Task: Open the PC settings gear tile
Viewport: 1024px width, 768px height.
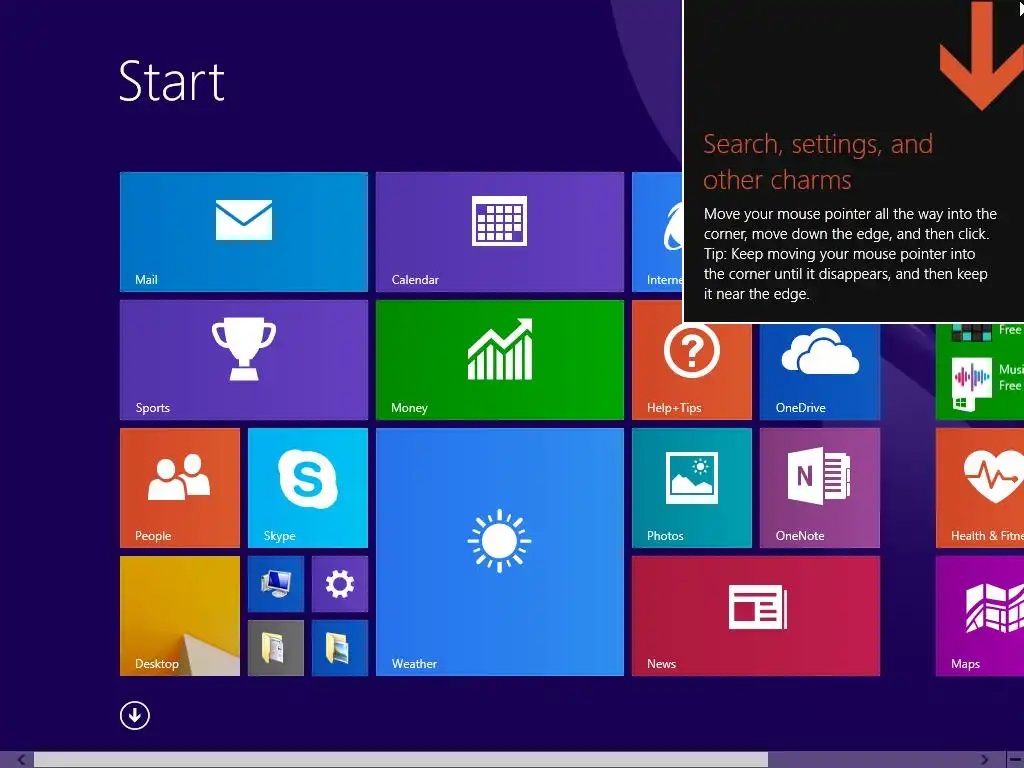Action: point(340,584)
